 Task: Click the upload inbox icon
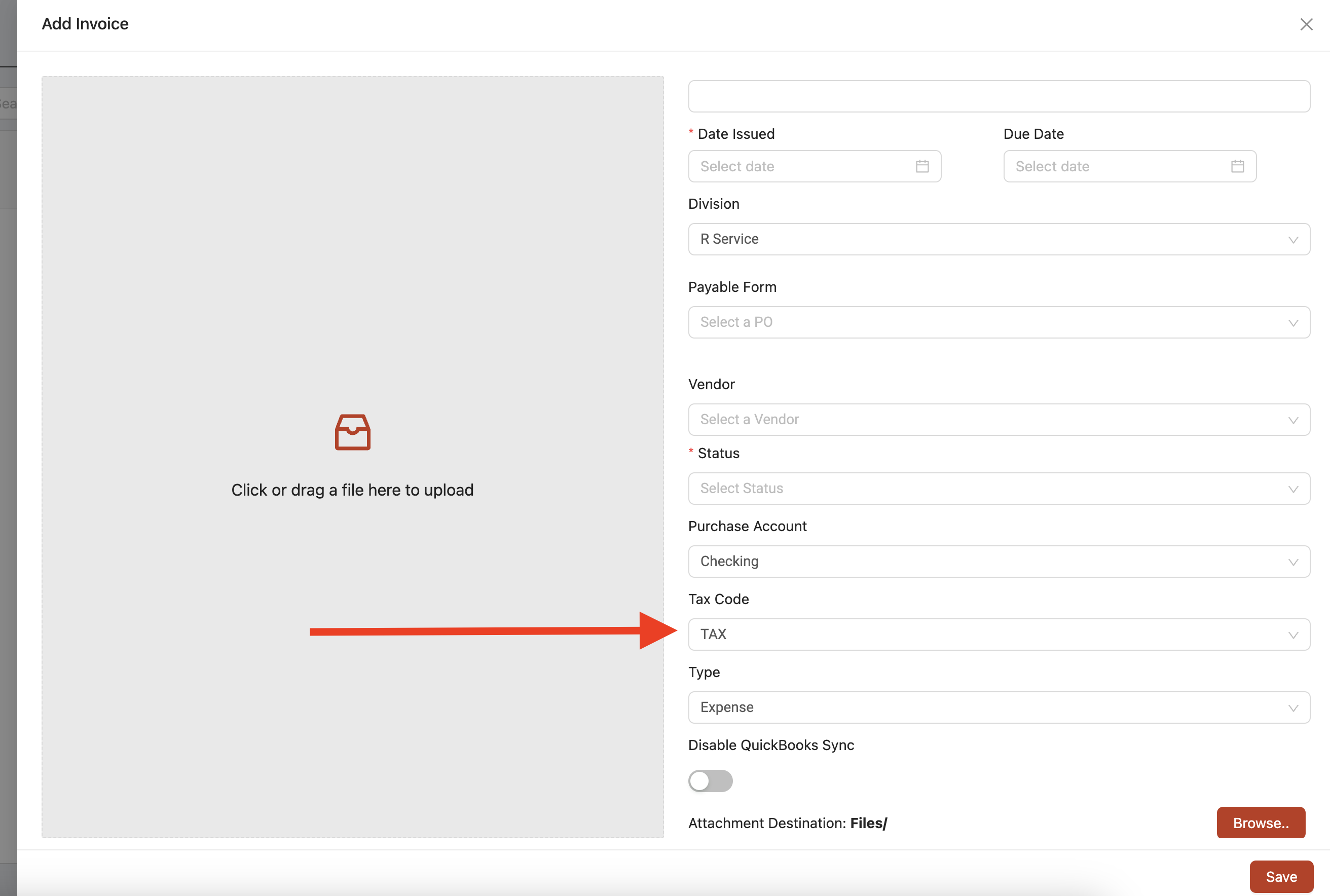point(353,432)
